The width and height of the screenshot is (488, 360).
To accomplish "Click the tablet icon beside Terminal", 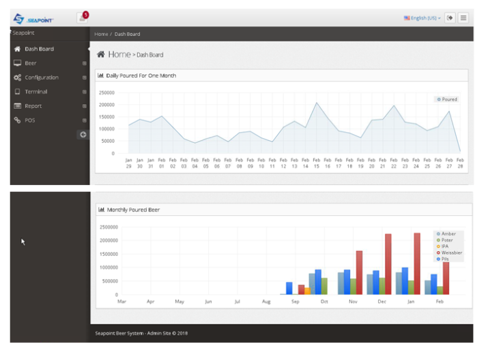I will 18,92.
